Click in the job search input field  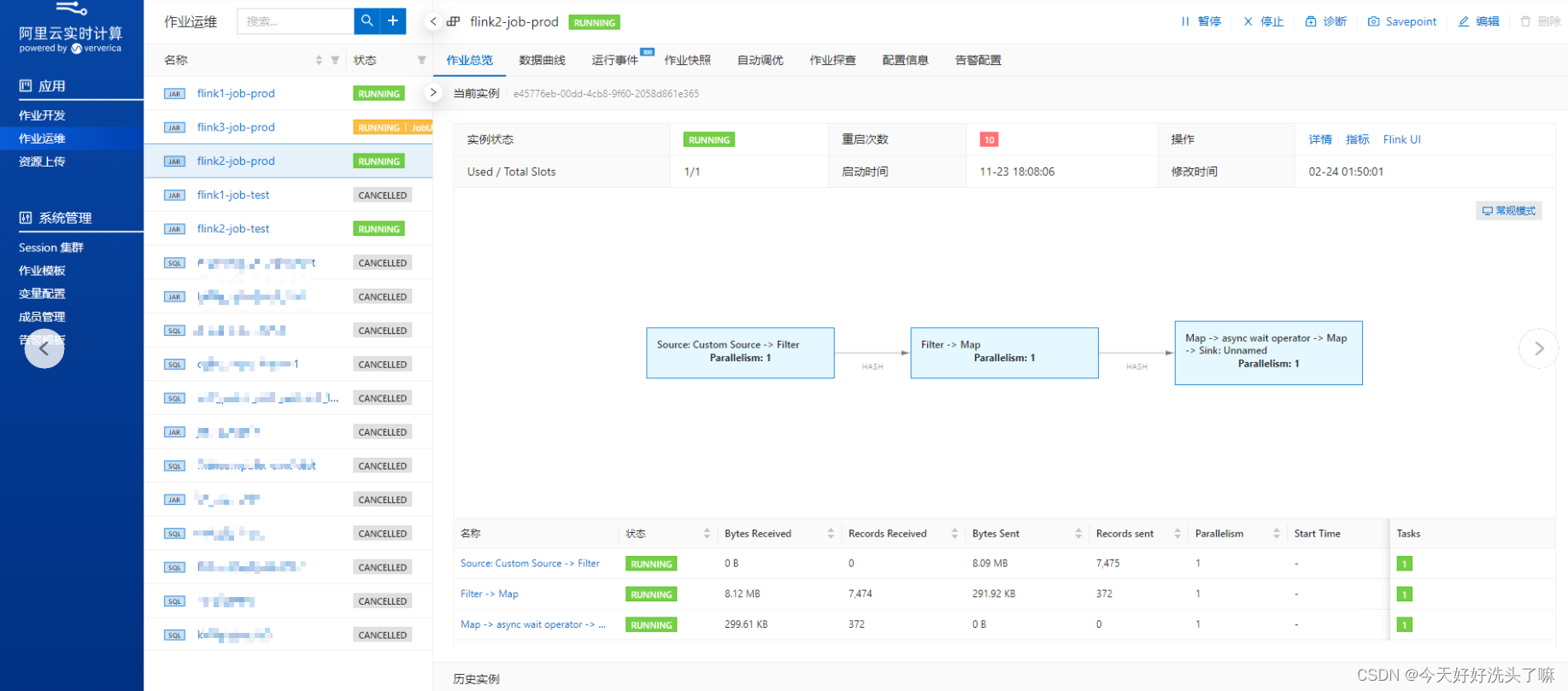295,20
